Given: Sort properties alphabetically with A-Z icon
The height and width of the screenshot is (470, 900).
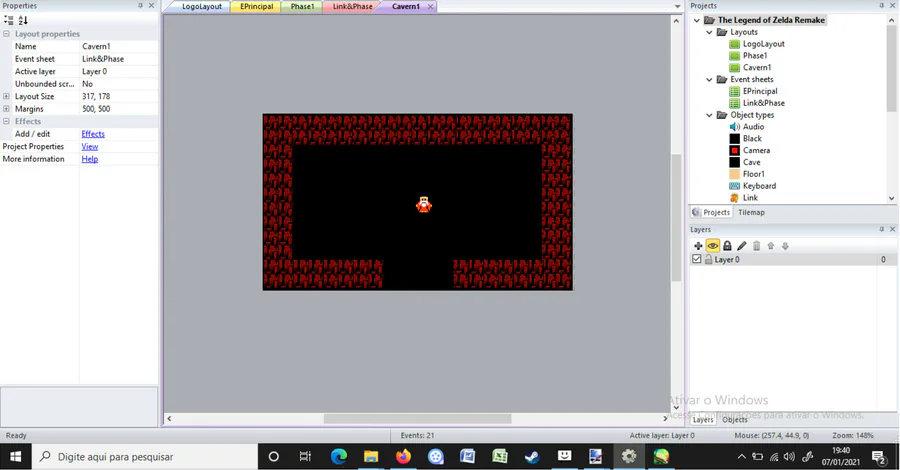Looking at the screenshot, I should (23, 20).
